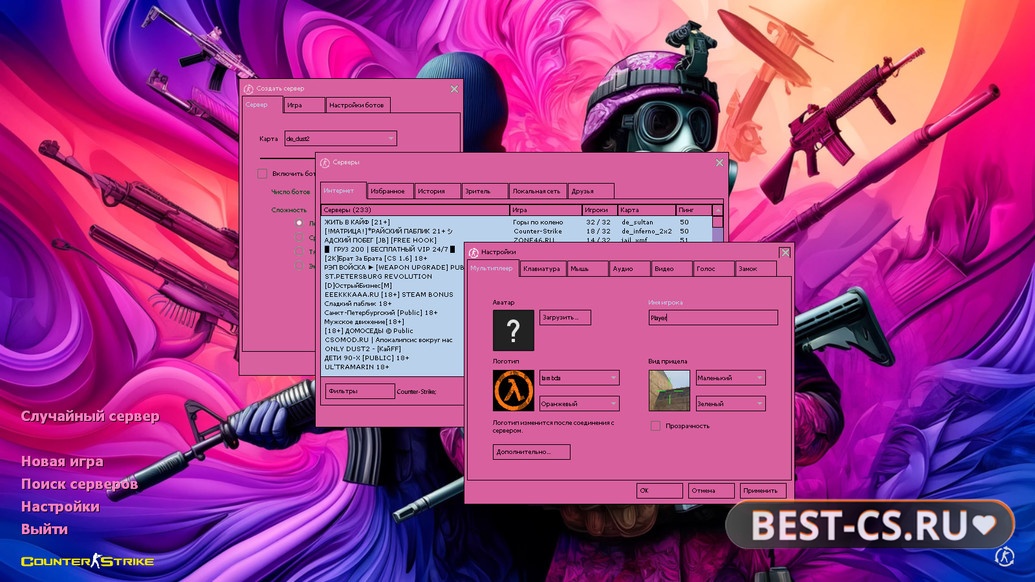Open the Оранжевый logo color dropdown
1035x582 pixels.
tap(579, 403)
